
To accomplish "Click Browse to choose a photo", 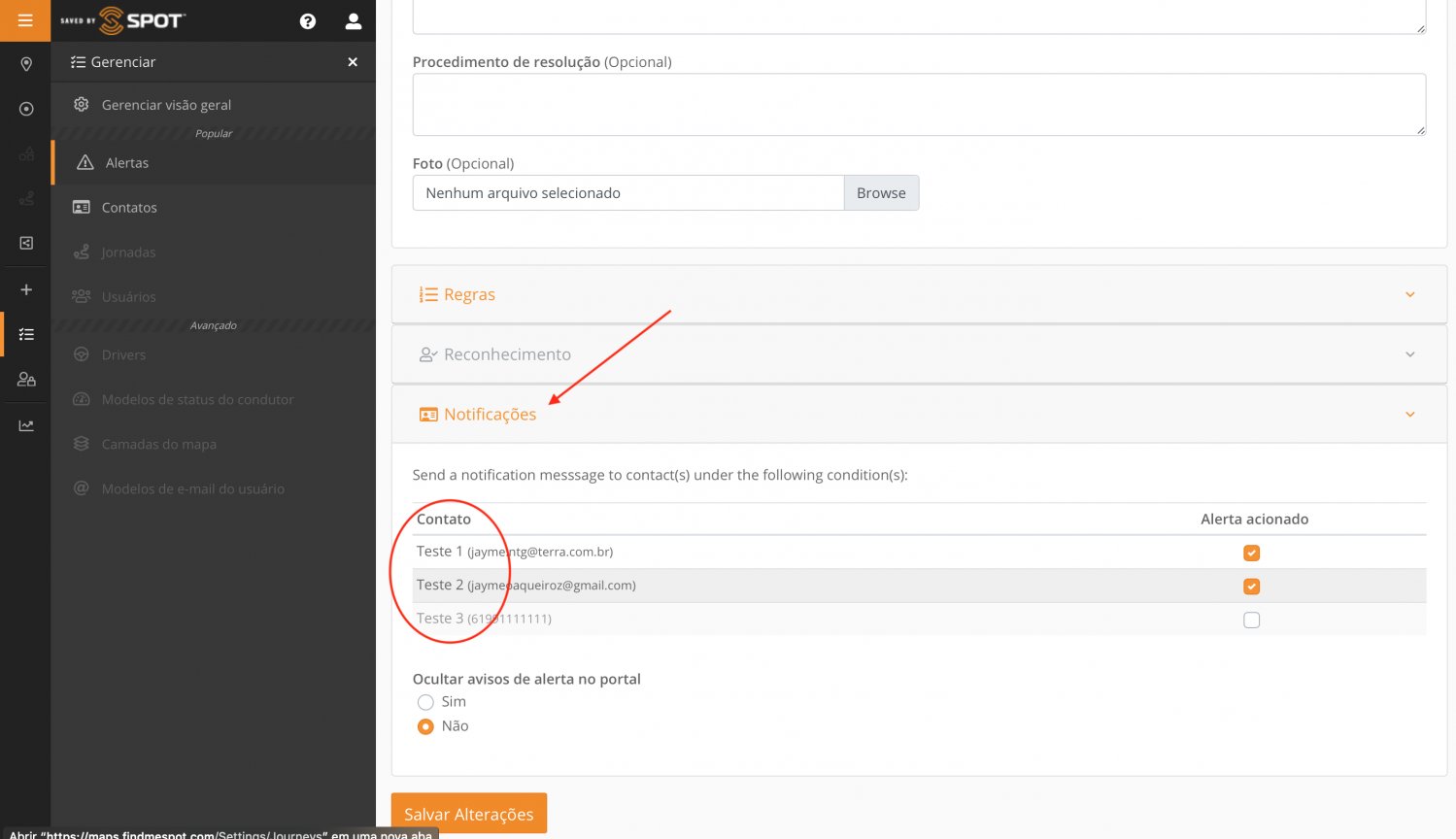I will point(880,193).
